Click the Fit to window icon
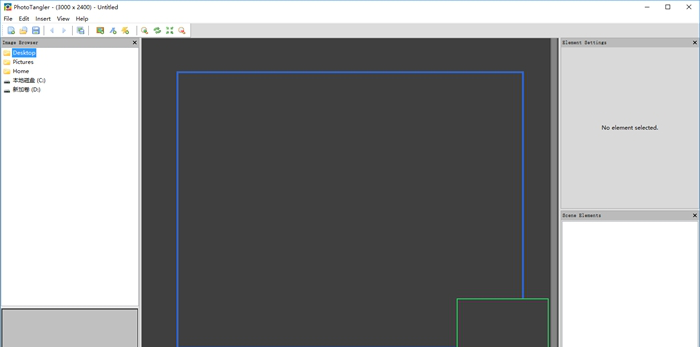 pos(170,30)
